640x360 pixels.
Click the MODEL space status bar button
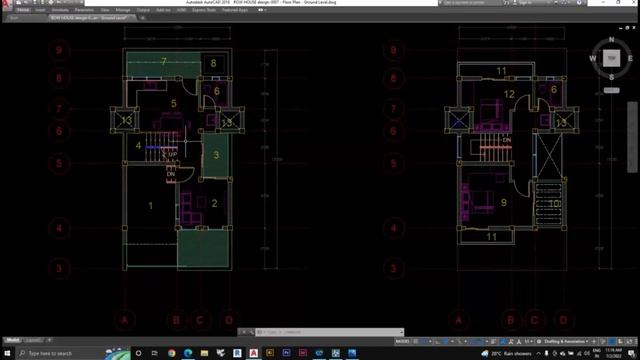(x=402, y=341)
